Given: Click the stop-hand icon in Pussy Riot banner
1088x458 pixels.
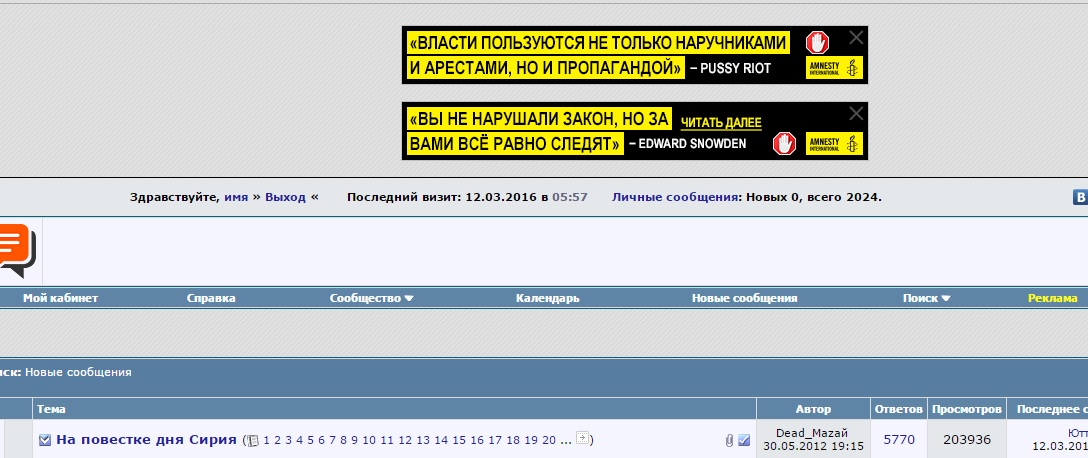Looking at the screenshot, I should 819,43.
